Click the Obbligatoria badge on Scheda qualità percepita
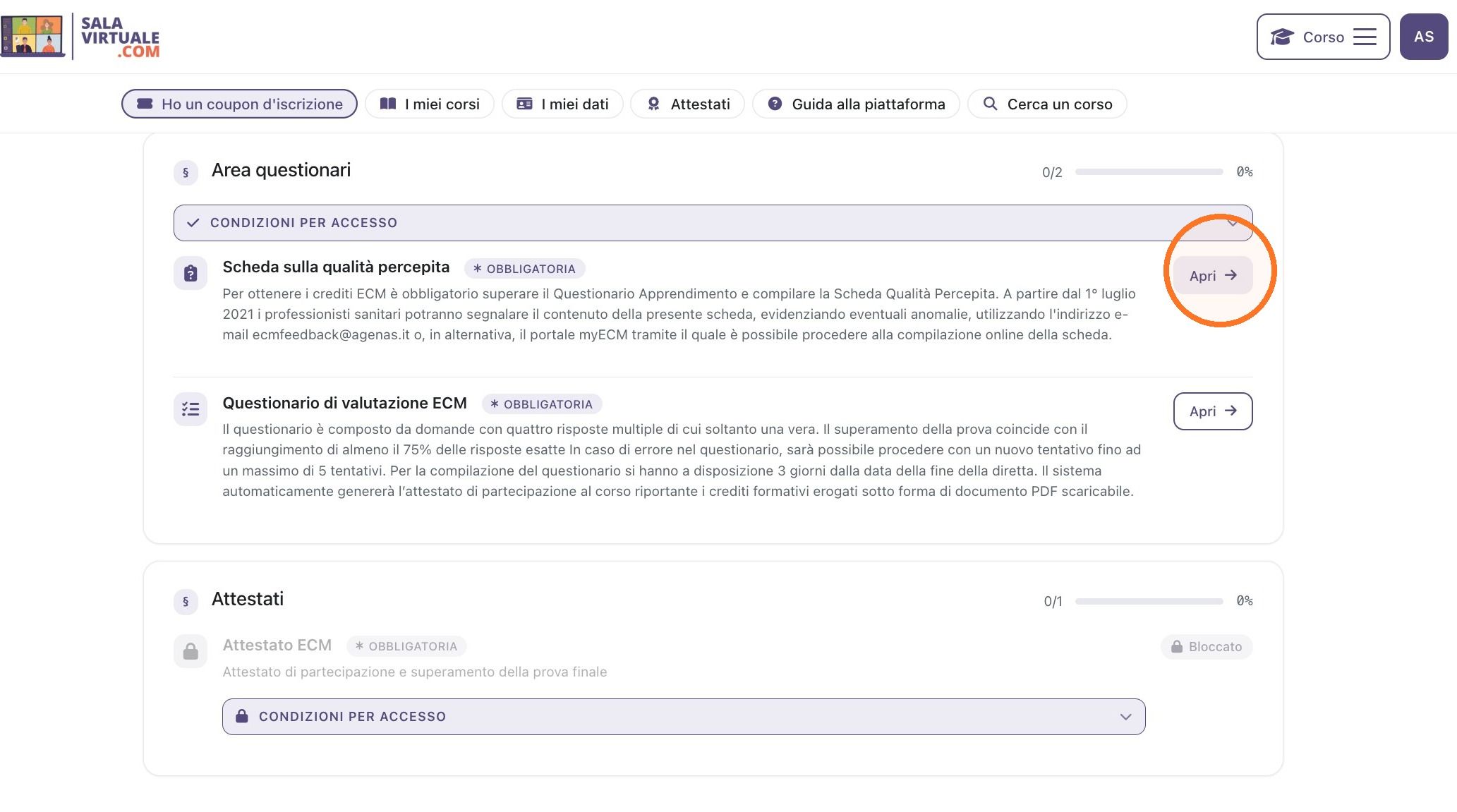The image size is (1457, 812). [x=524, y=269]
